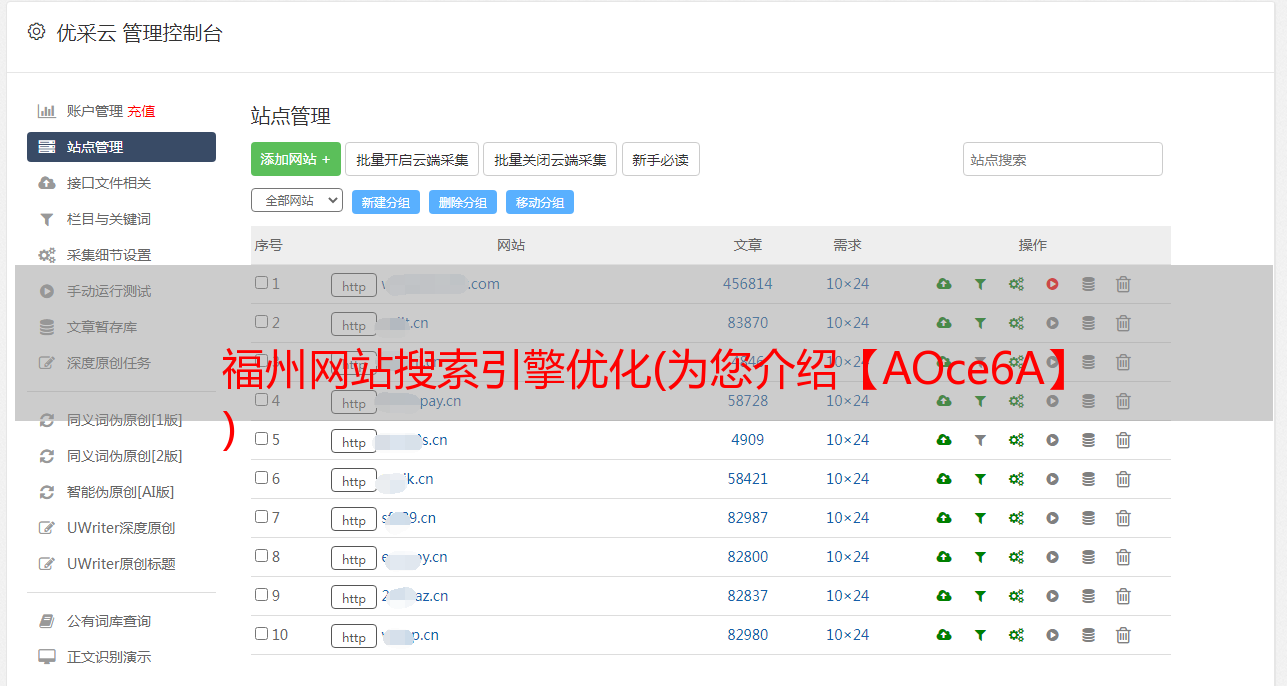Check the box for row 7
The image size is (1287, 686).
[261, 517]
